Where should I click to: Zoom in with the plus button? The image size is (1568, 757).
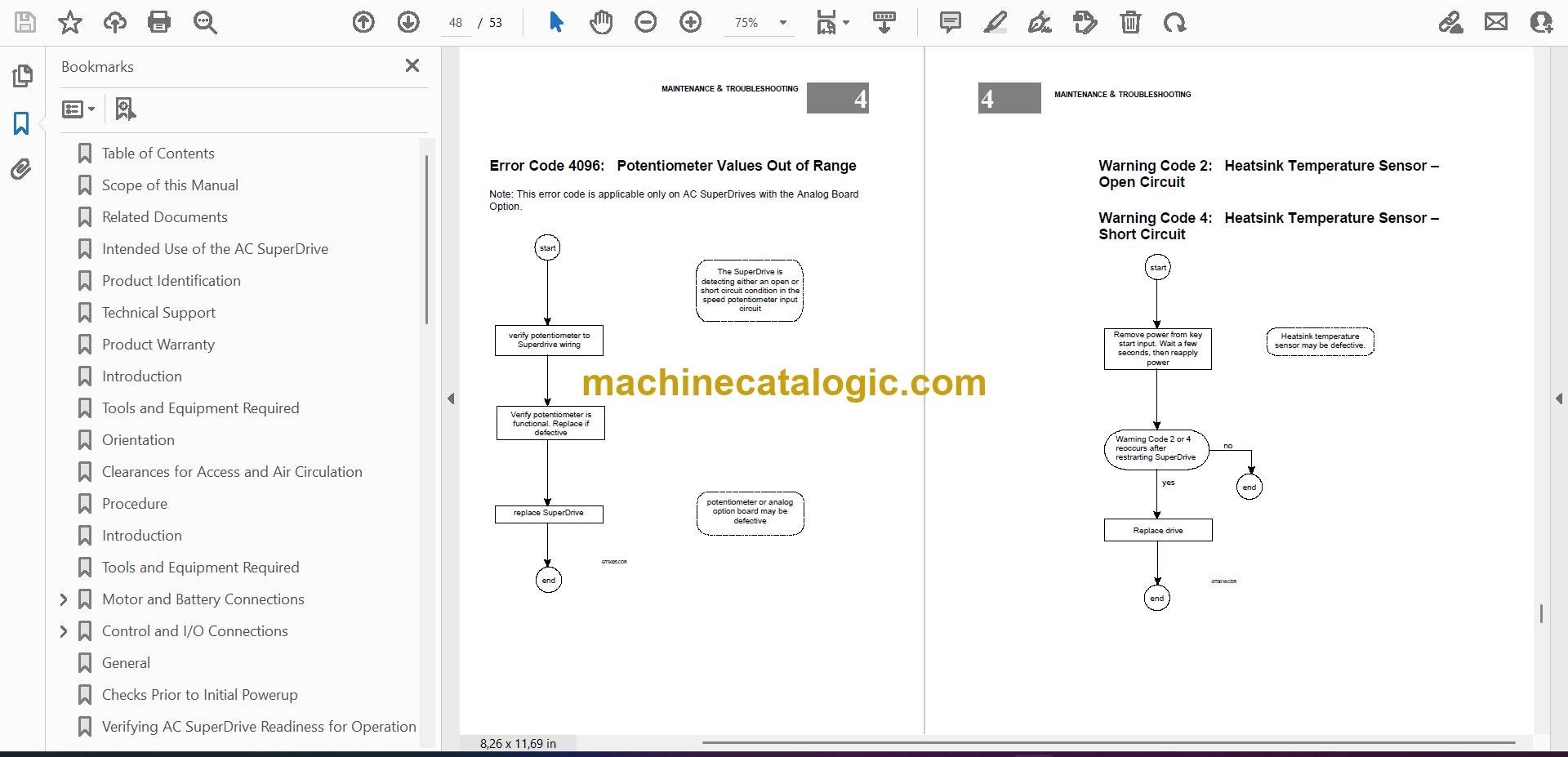691,22
